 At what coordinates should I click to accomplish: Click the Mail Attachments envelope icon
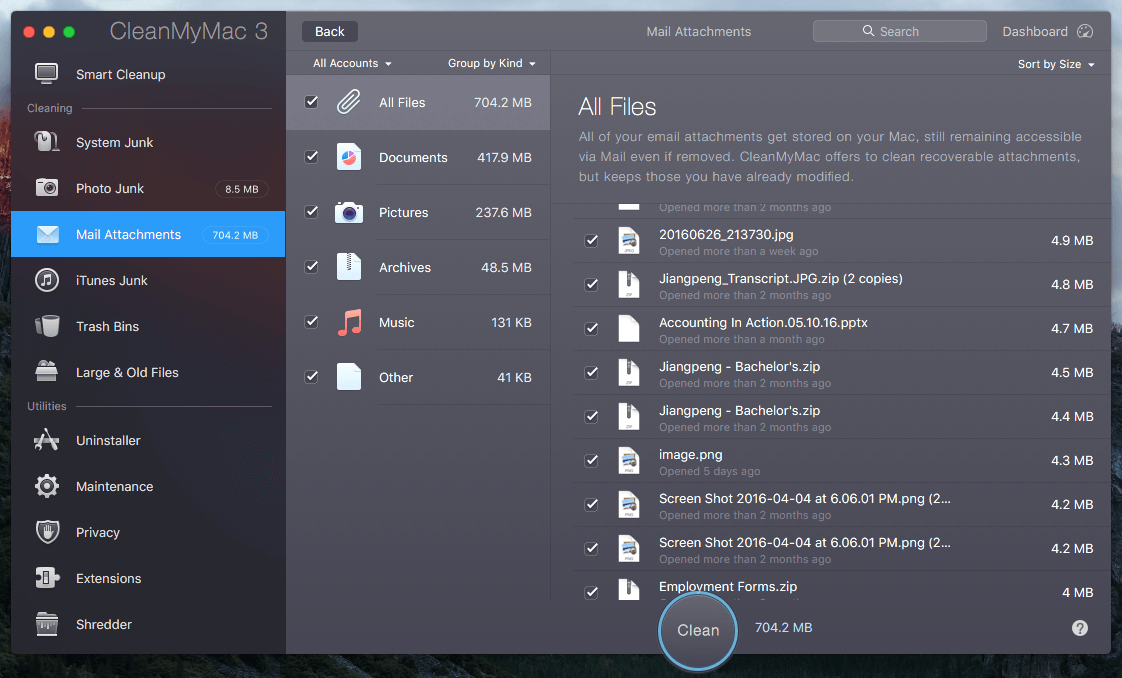(x=47, y=234)
